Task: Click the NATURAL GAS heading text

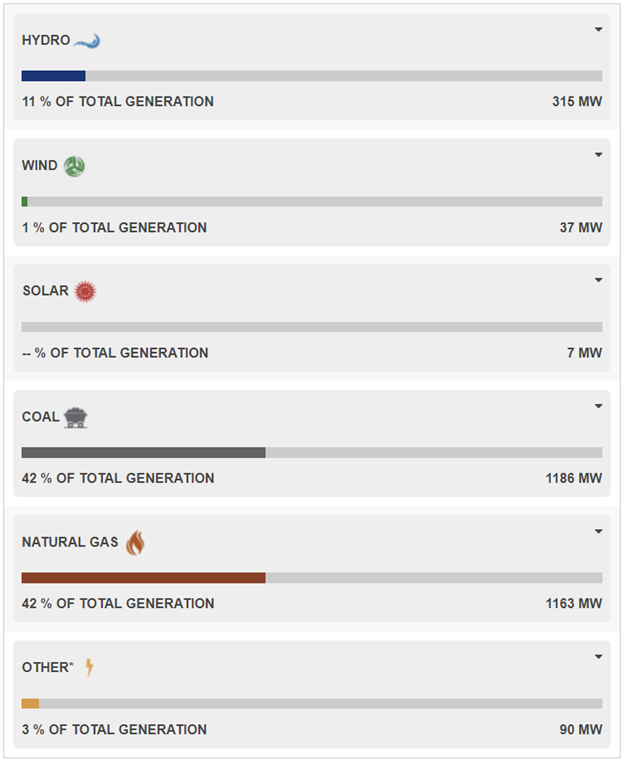Action: [70, 542]
